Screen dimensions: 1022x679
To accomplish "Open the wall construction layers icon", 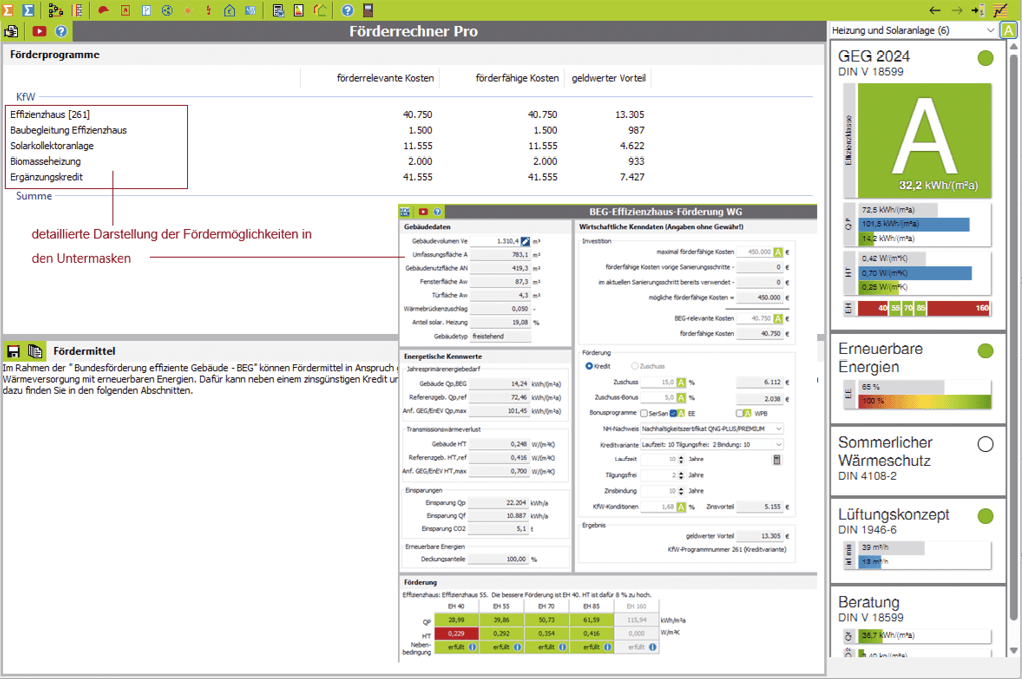I will click(78, 10).
